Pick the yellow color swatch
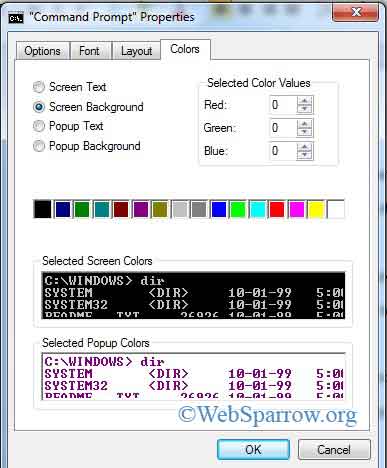This screenshot has height=468, width=387. pyautogui.click(x=316, y=209)
